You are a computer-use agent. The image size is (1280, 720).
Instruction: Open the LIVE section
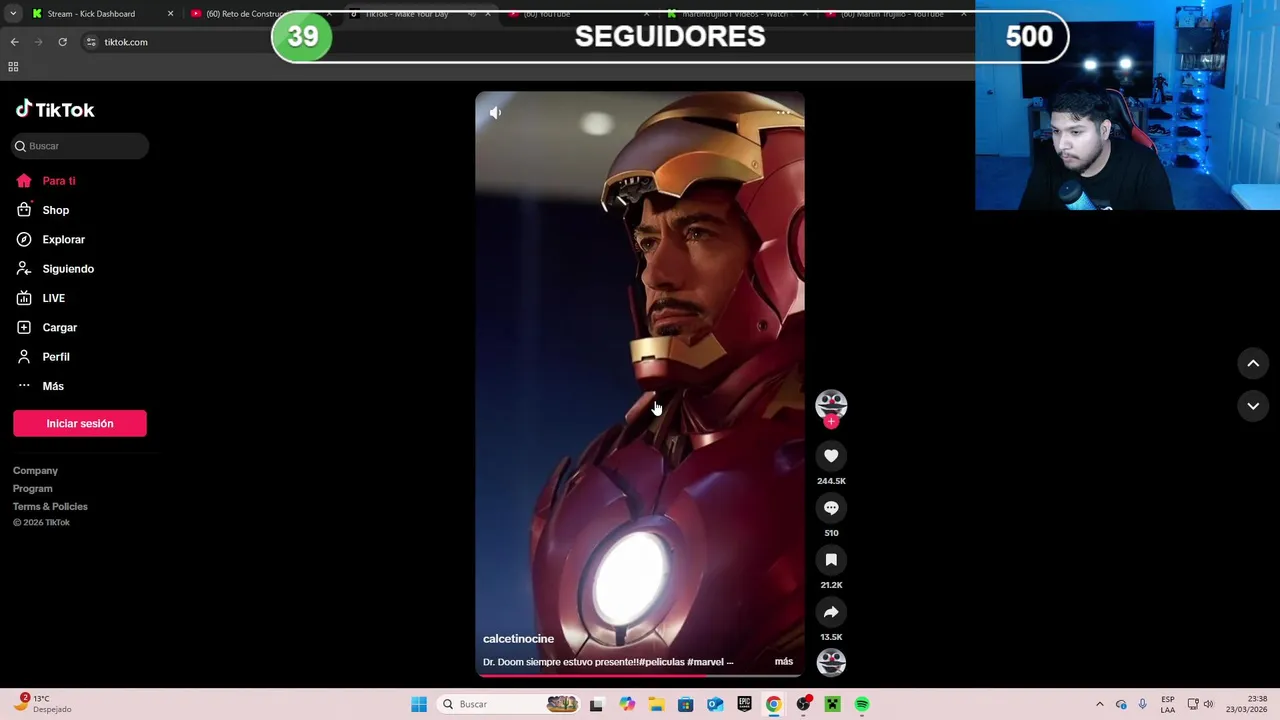coord(41,298)
